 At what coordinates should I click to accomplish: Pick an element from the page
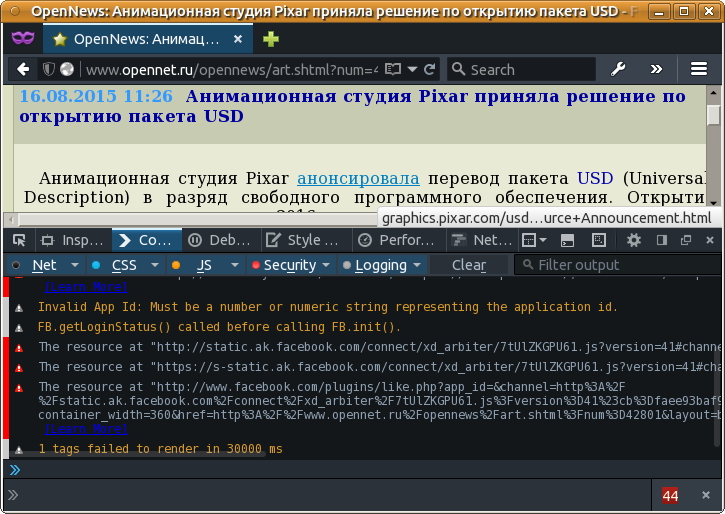(x=19, y=240)
